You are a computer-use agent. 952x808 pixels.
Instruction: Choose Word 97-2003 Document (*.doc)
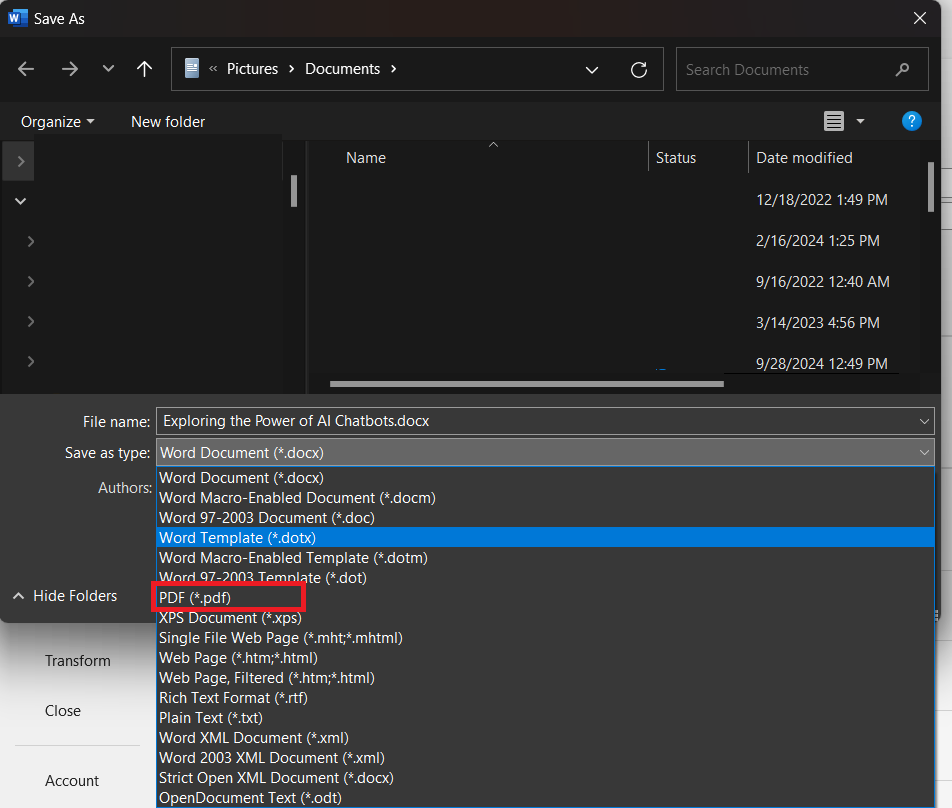click(x=545, y=518)
